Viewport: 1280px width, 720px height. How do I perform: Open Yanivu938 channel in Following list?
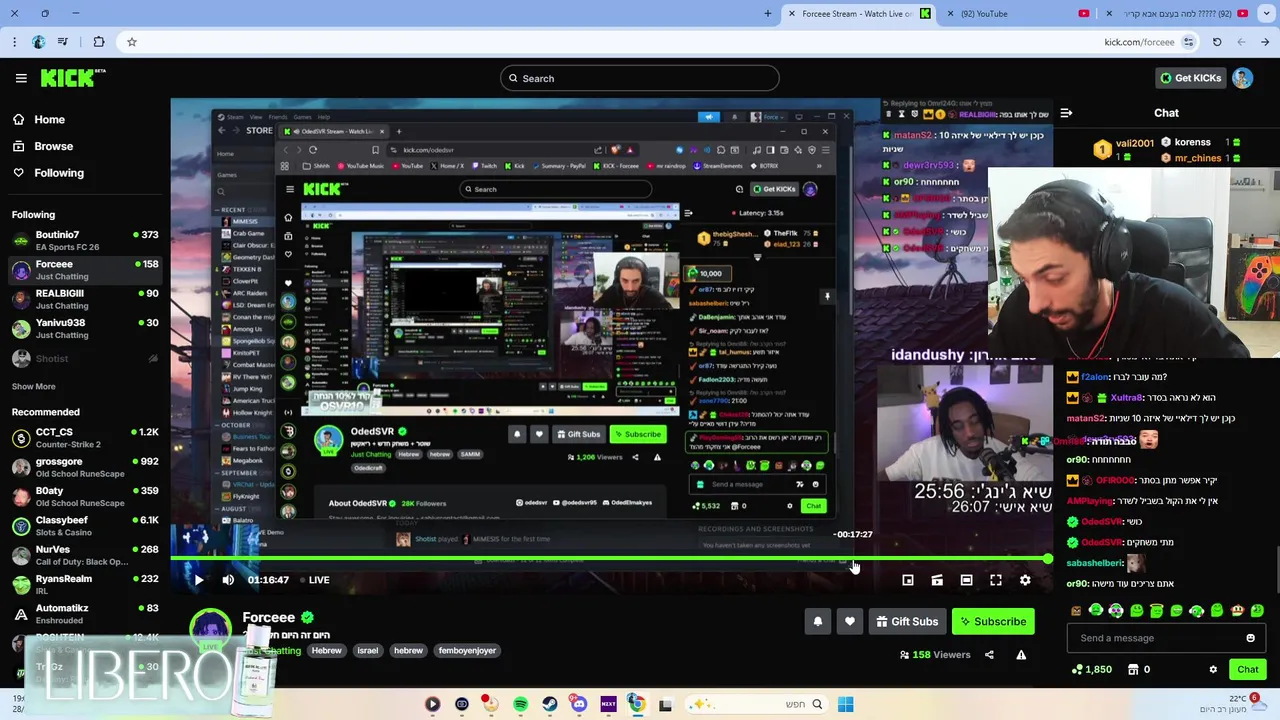[85, 328]
